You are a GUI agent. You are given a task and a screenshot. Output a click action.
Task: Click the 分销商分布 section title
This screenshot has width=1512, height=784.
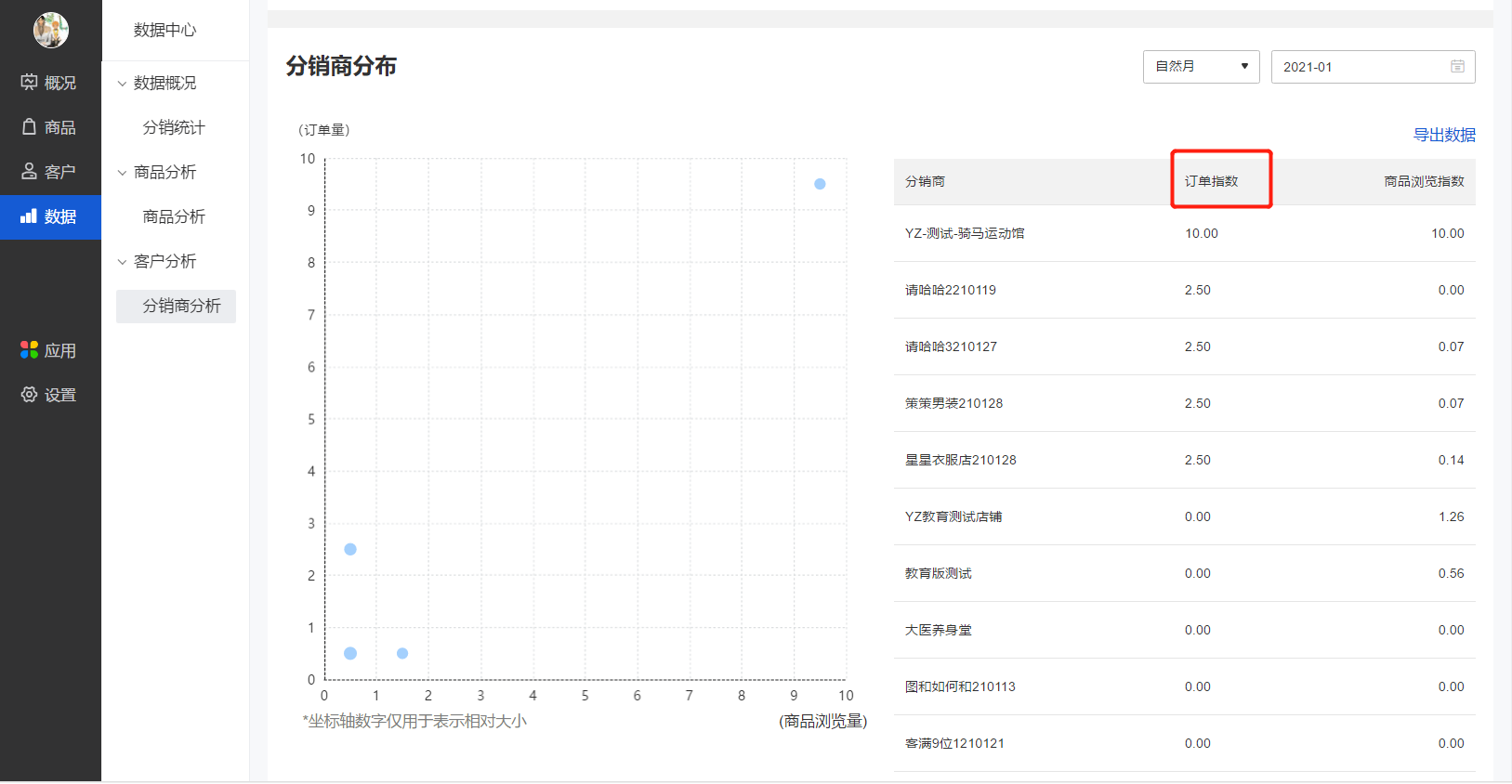[x=341, y=66]
